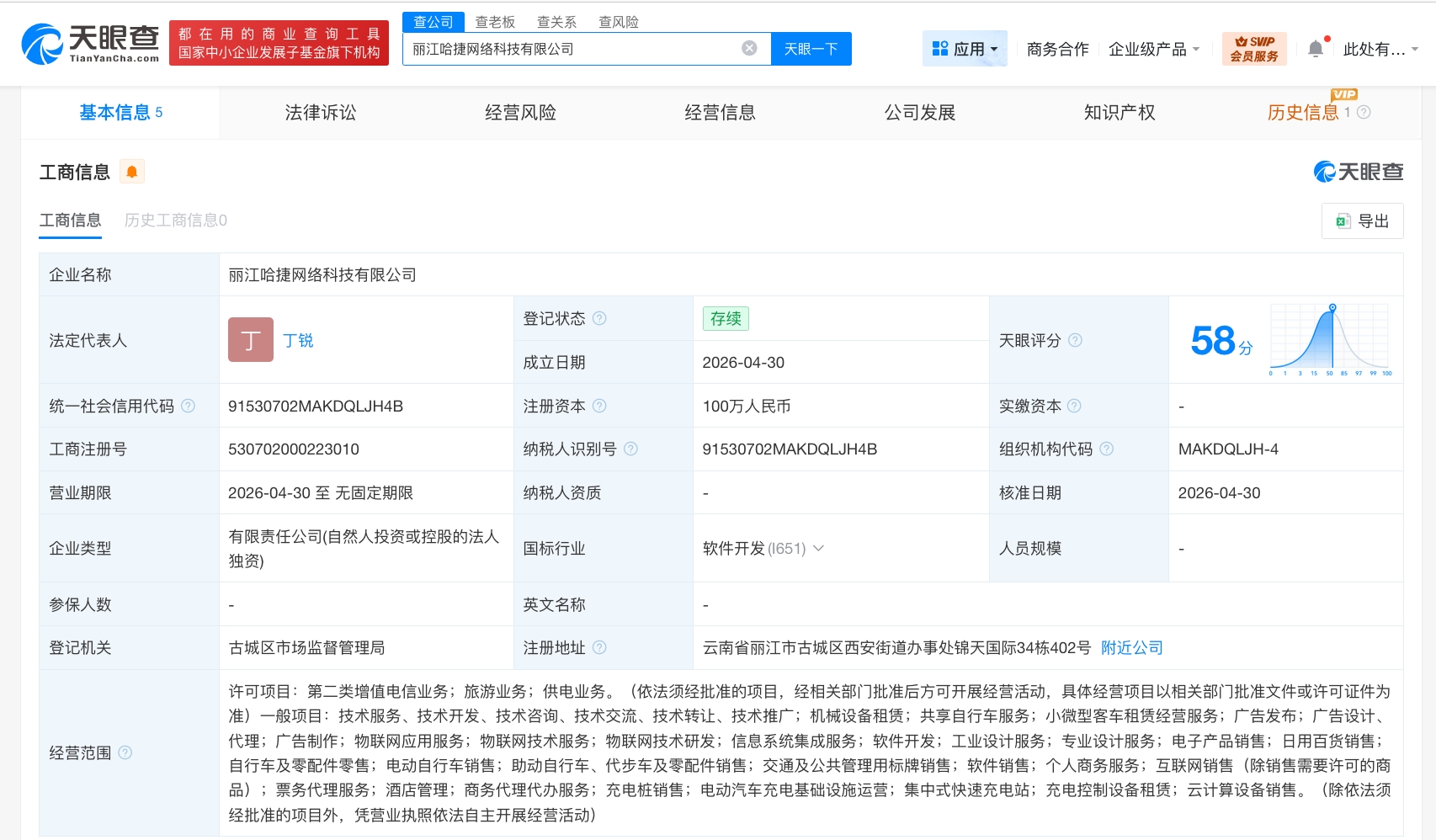
Task: Click the 天眼评分 distribution chart
Action: pyautogui.click(x=1329, y=340)
